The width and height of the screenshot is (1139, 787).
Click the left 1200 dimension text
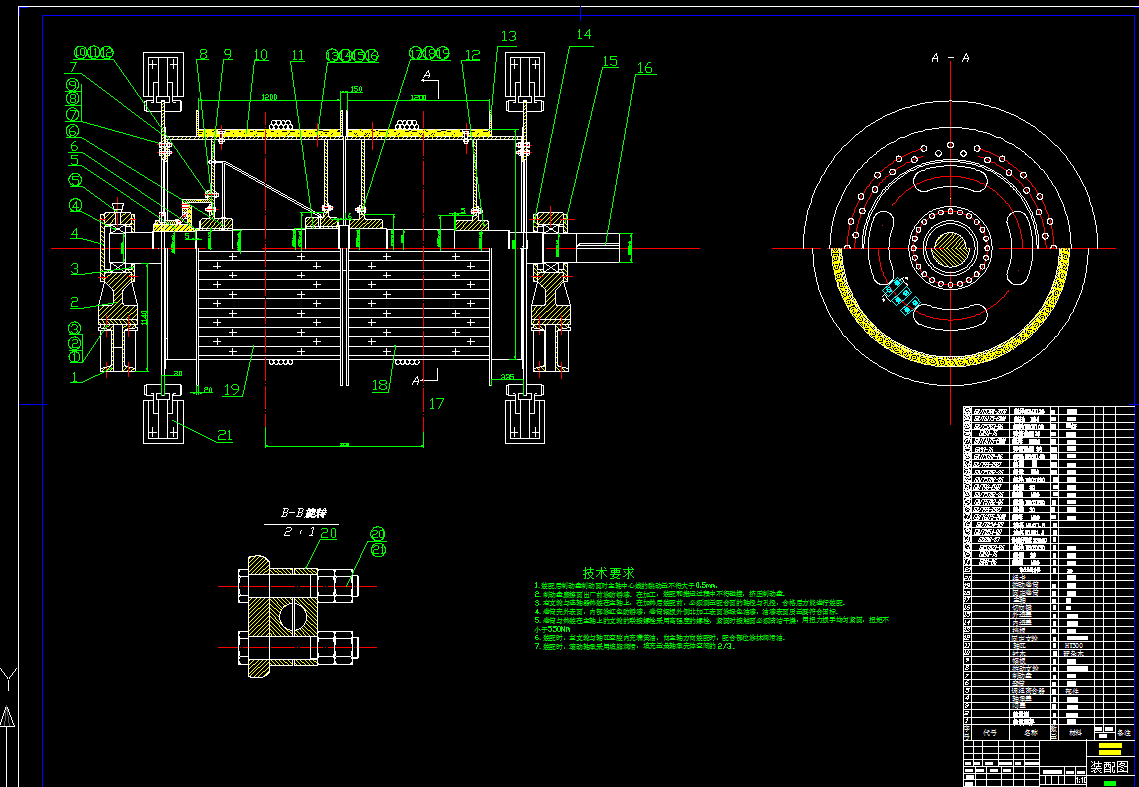click(x=270, y=97)
